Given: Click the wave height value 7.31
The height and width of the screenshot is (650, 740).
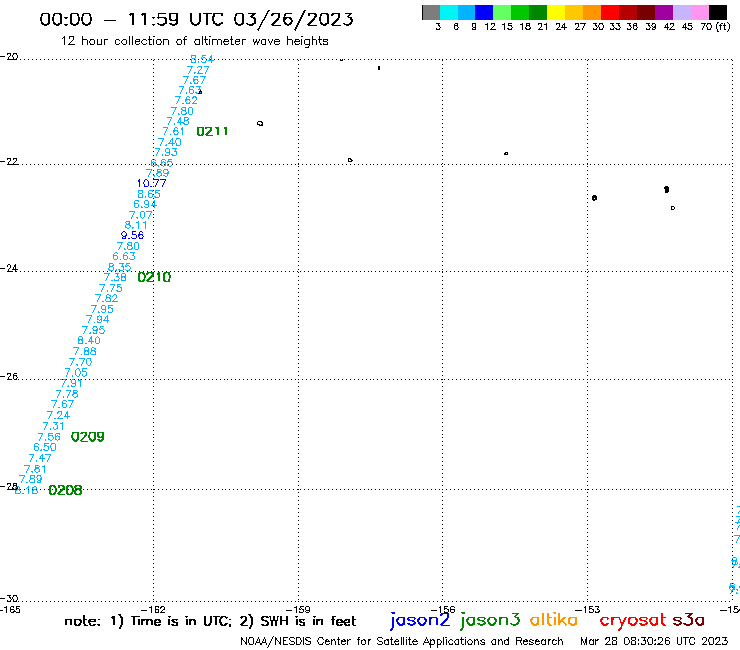Looking at the screenshot, I should click(x=53, y=426).
